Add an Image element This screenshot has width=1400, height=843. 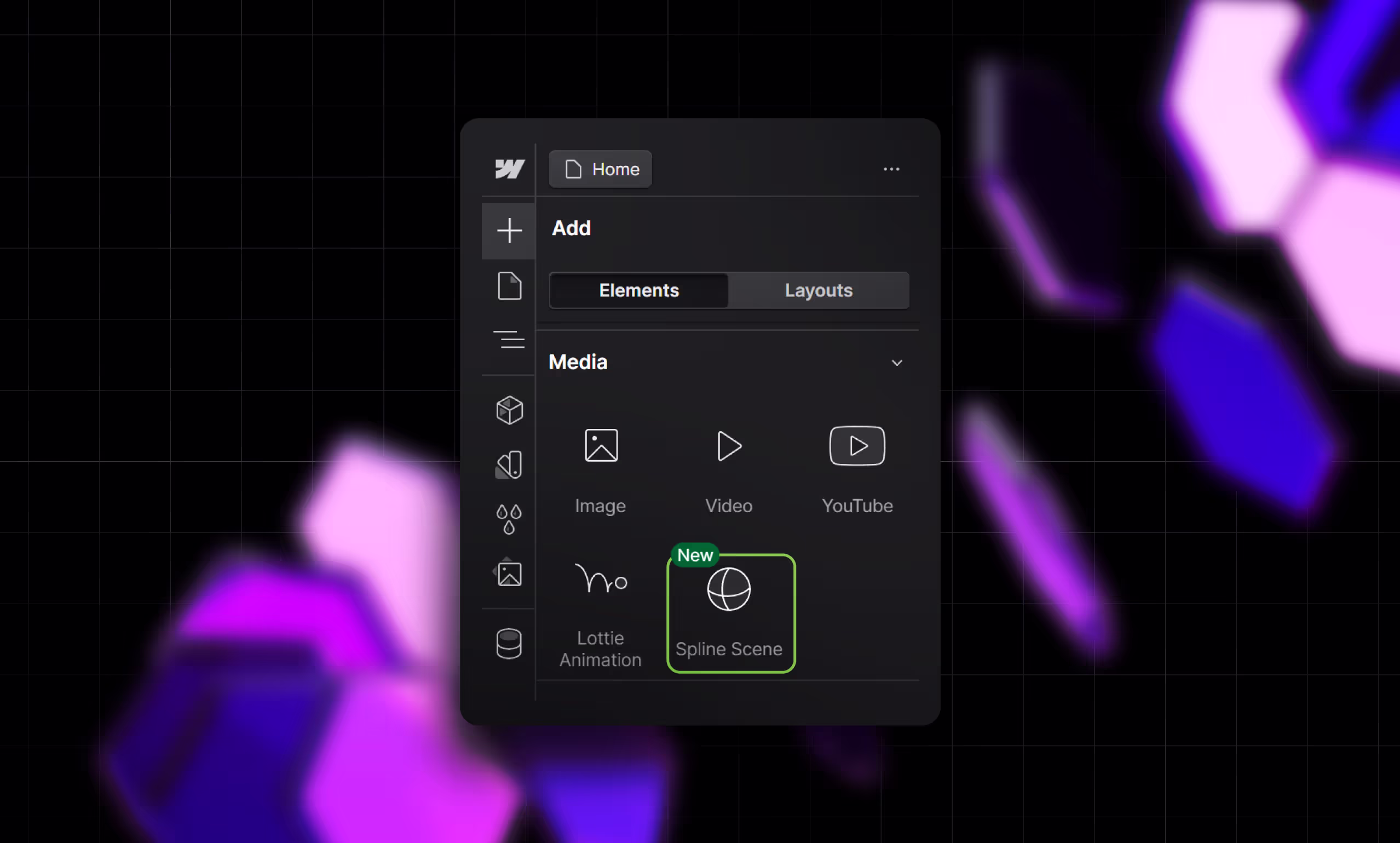coord(601,471)
